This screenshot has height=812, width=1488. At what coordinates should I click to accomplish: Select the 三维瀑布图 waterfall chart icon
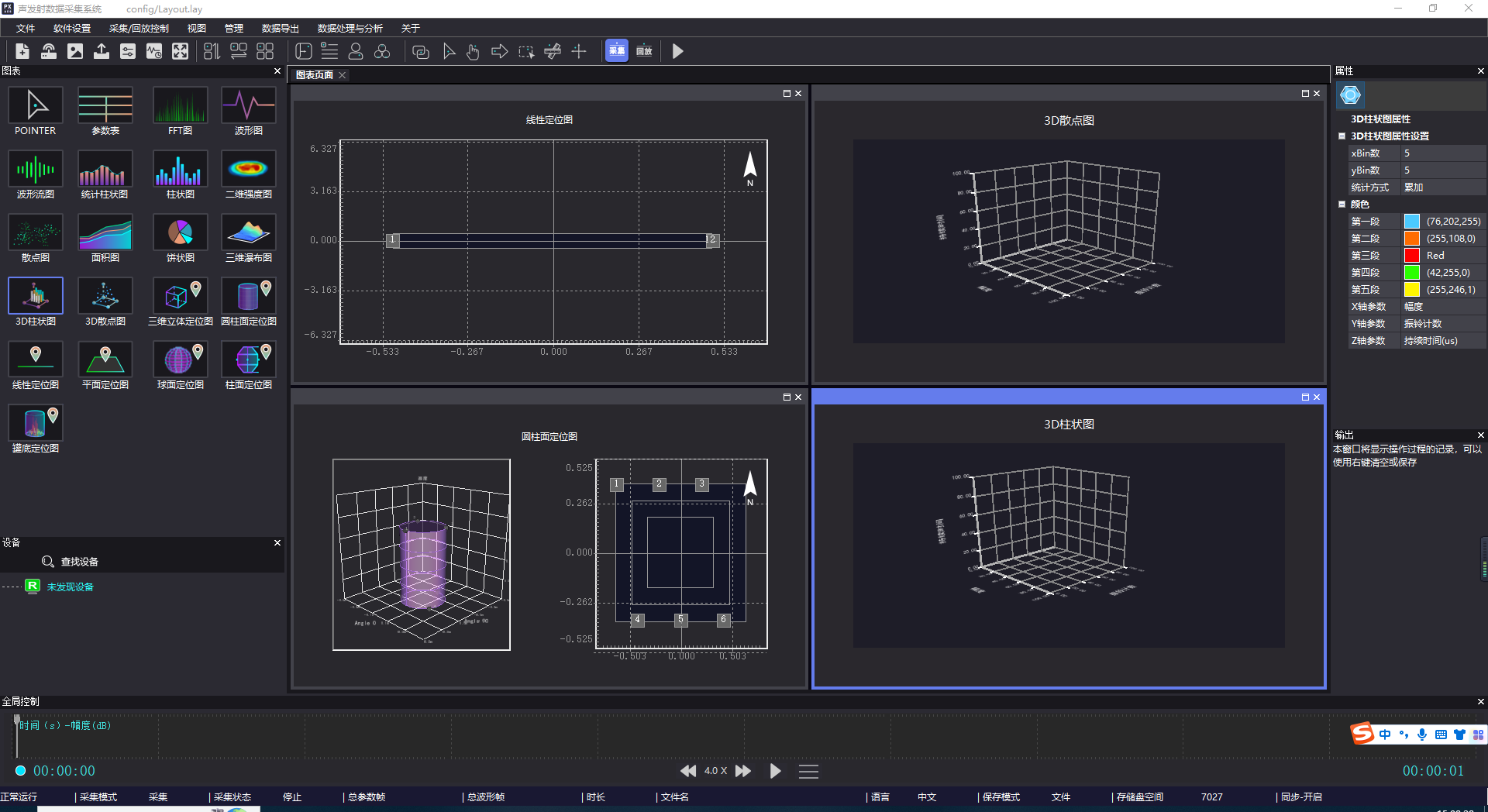coord(248,233)
